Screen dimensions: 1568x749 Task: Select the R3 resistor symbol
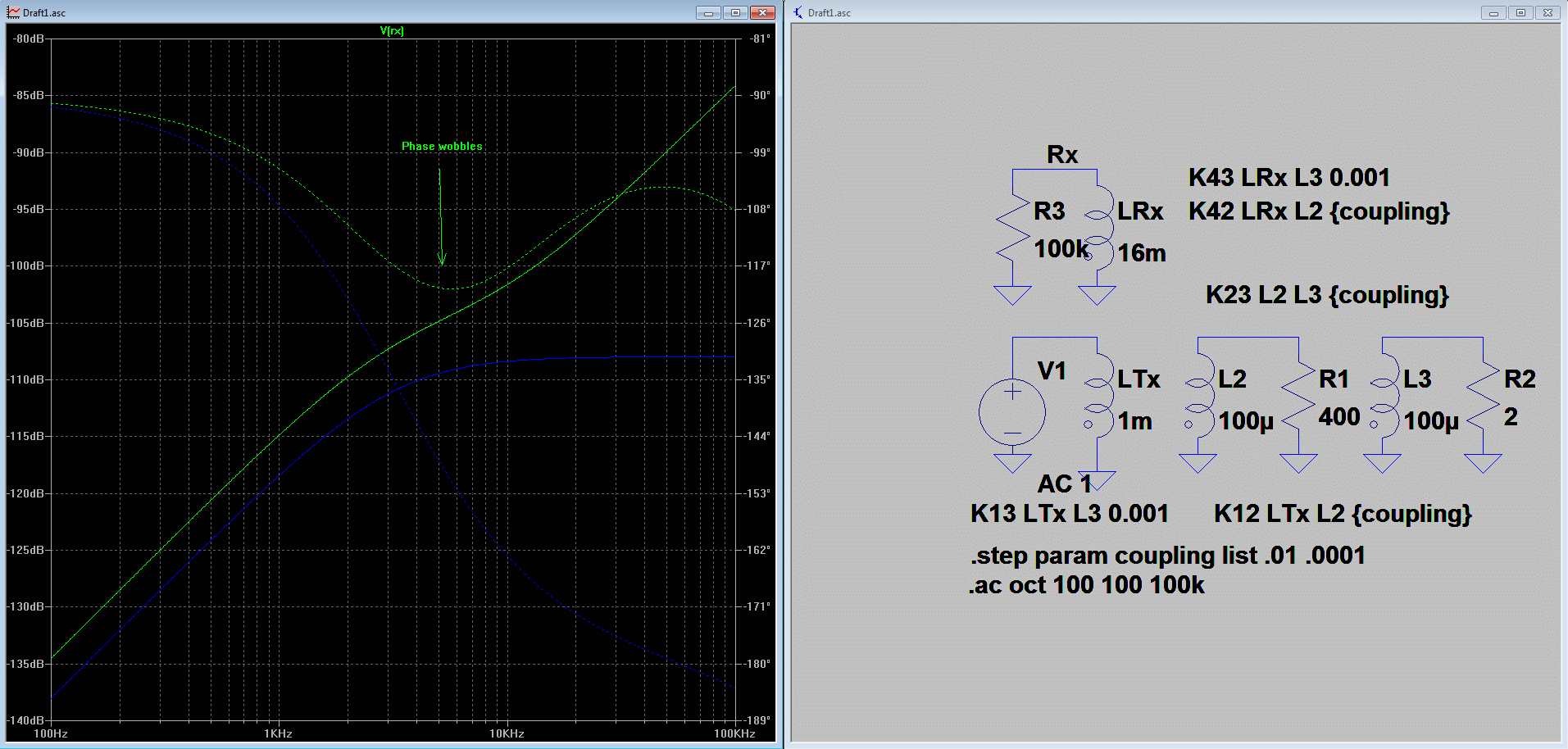point(1013,227)
